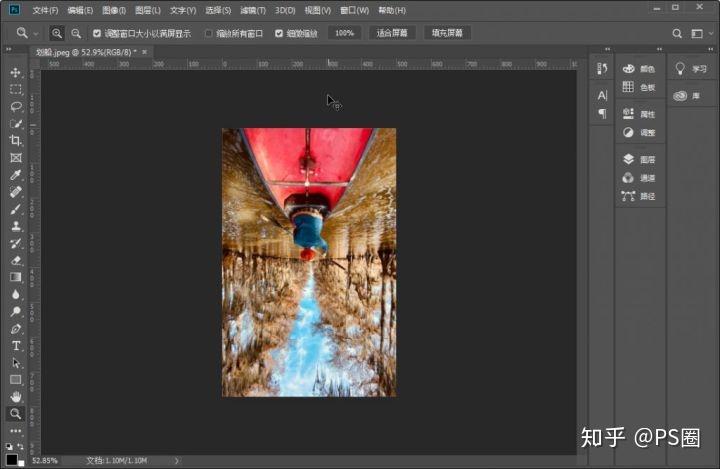
Task: Click the zoom percentage field in status bar
Action: [x=45, y=460]
